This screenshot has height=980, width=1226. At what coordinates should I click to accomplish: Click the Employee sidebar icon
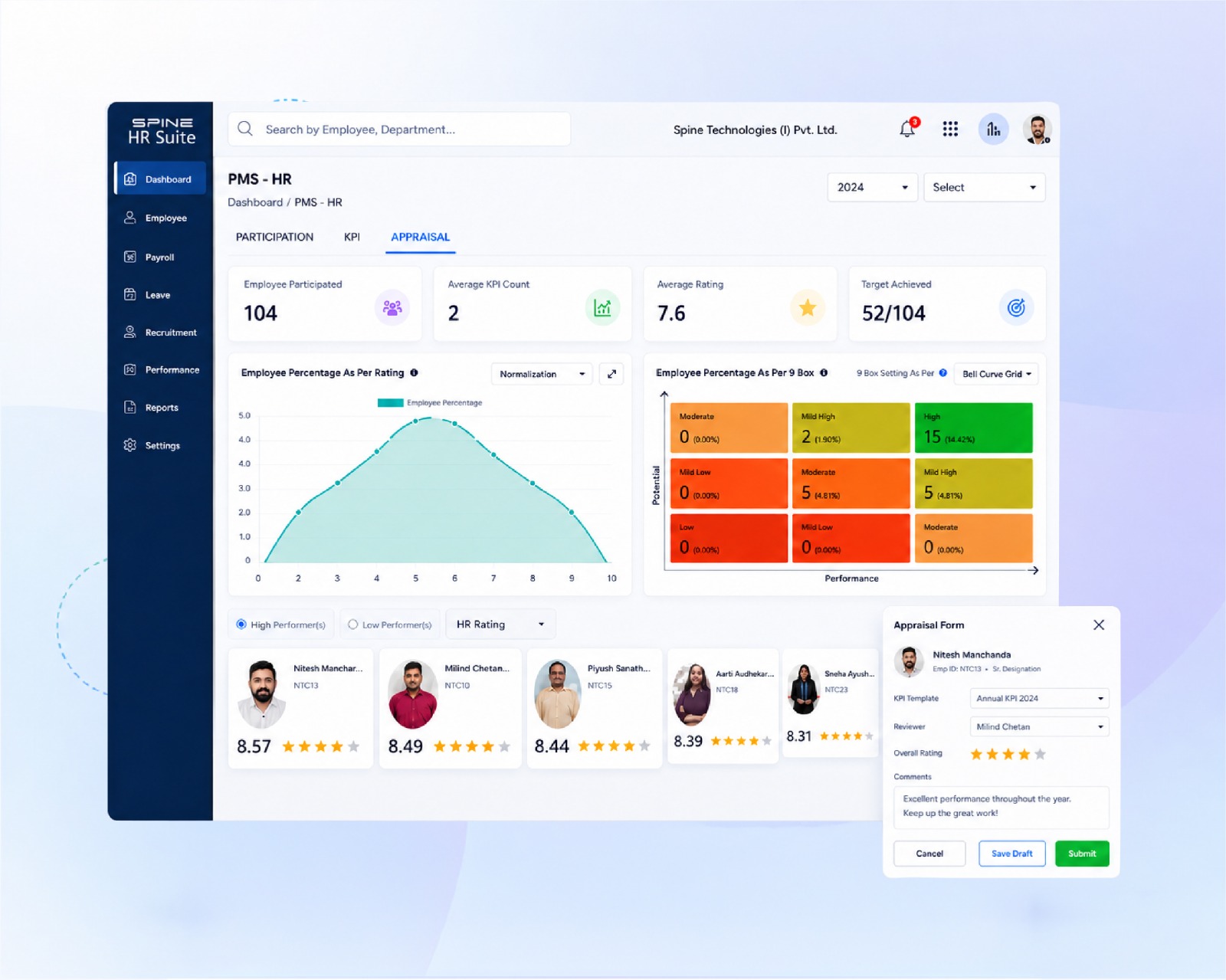pyautogui.click(x=130, y=218)
